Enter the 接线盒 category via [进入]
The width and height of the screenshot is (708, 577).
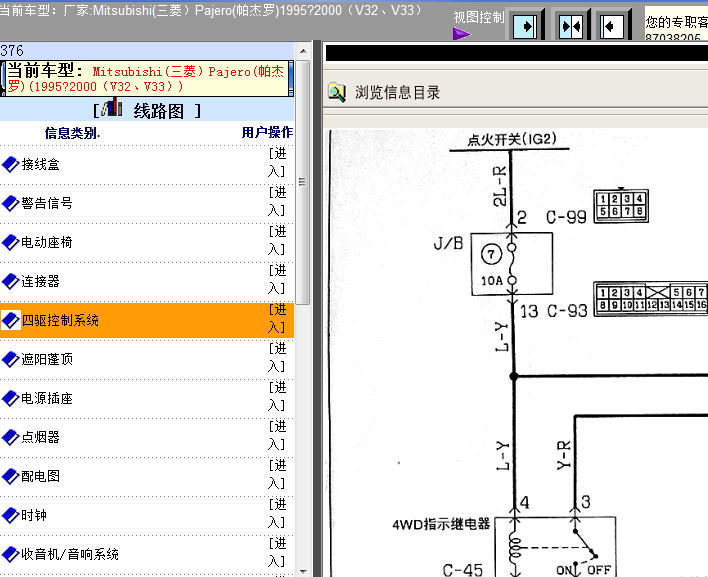277,163
